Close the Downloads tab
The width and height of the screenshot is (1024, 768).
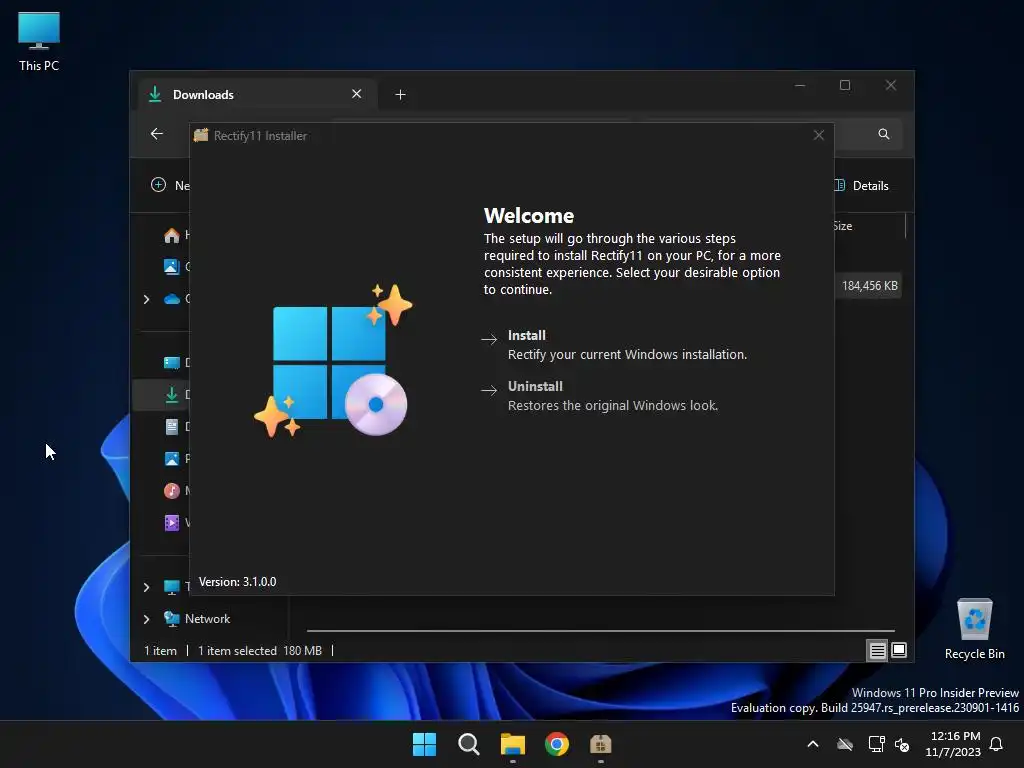click(x=357, y=94)
